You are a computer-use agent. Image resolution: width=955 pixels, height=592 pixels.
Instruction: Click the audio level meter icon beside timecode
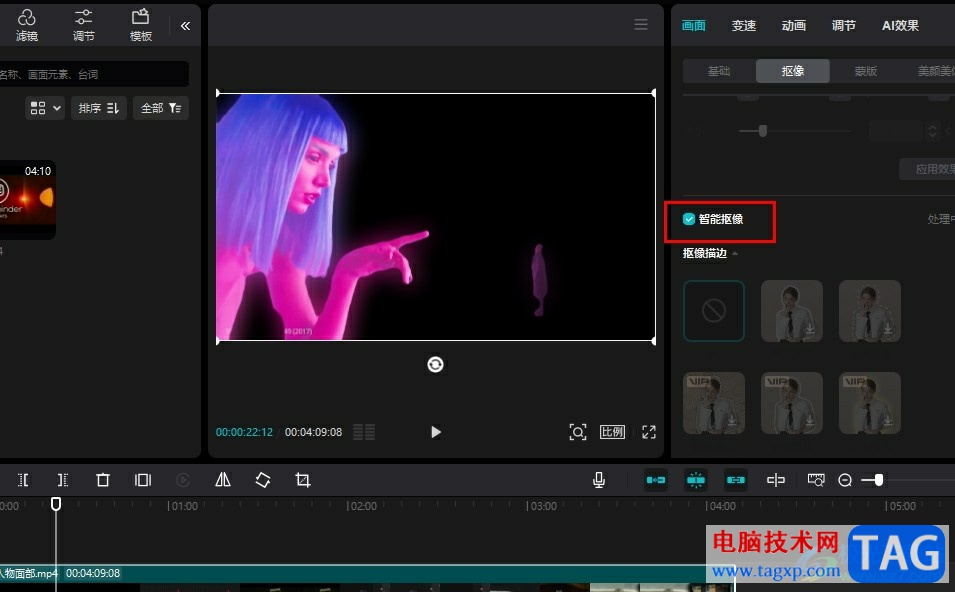point(364,432)
